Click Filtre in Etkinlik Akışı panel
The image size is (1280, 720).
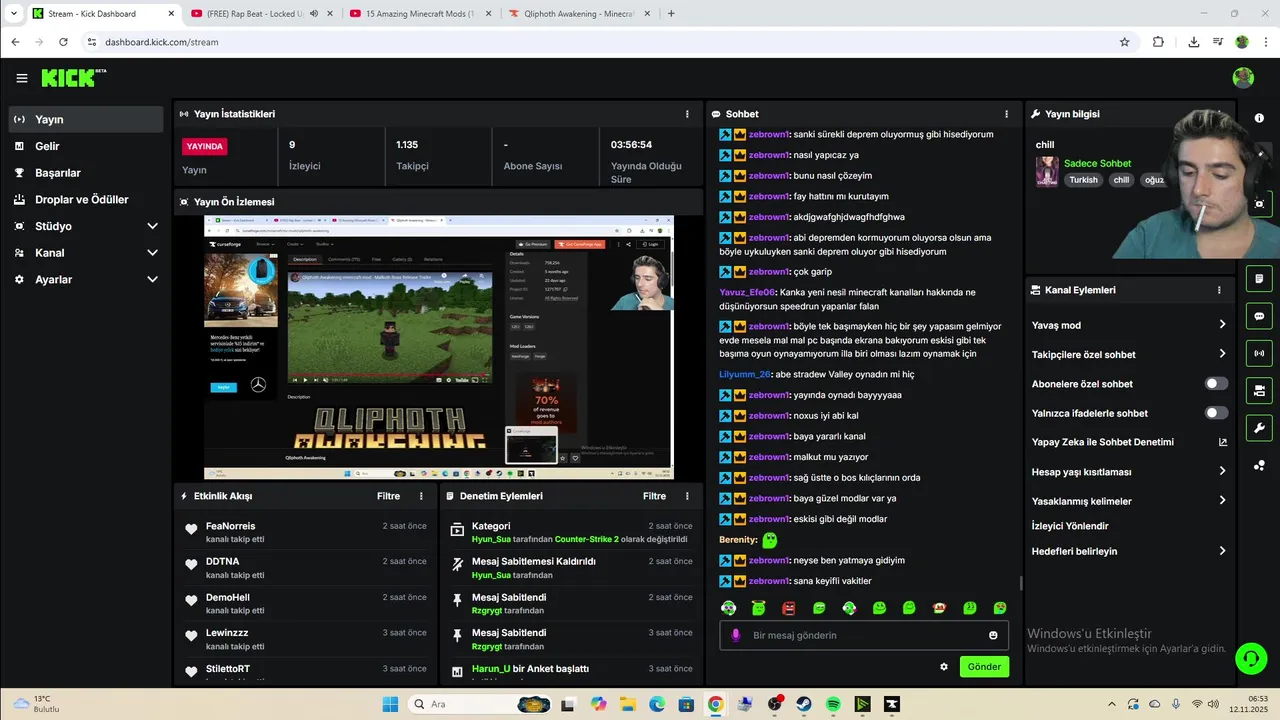pyautogui.click(x=389, y=496)
